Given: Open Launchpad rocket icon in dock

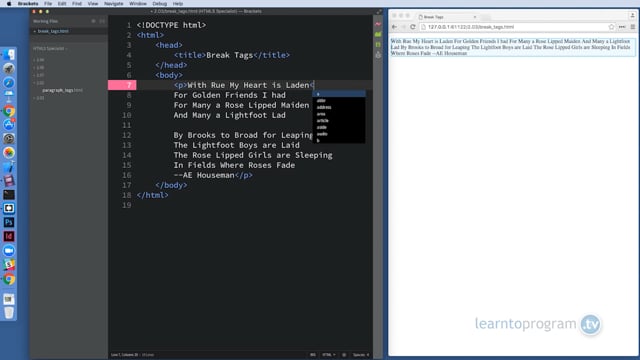Looking at the screenshot, I should [x=9, y=69].
